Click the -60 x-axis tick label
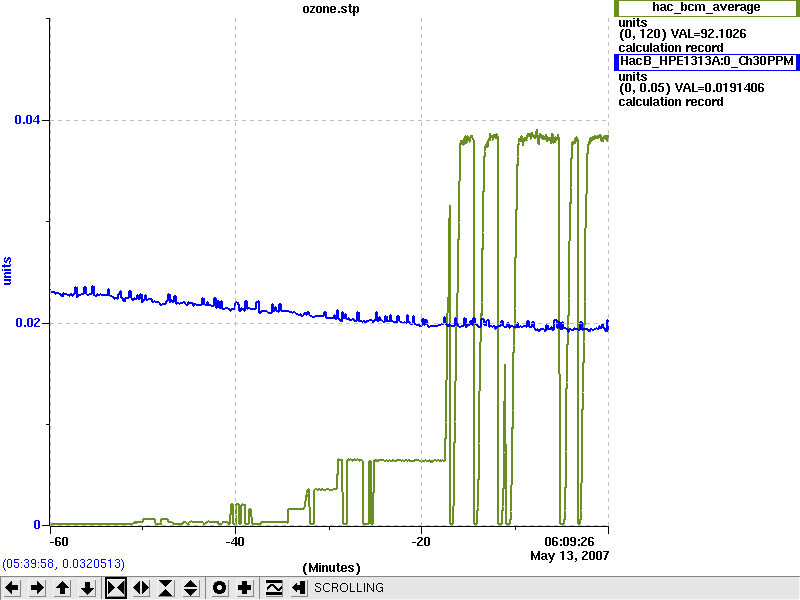Screen dimensions: 800x600 pos(57,542)
